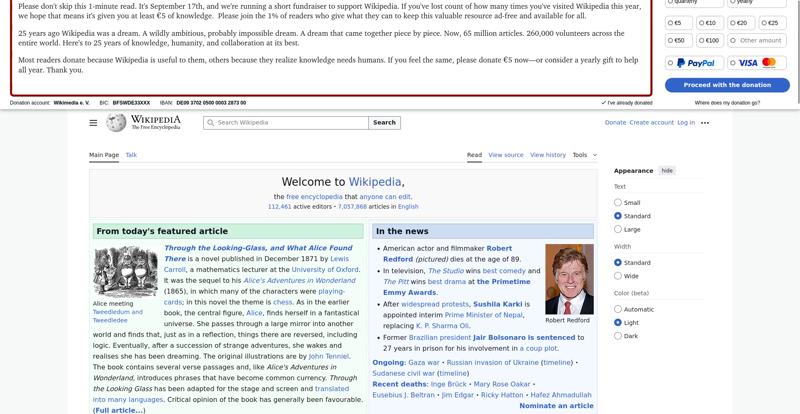
Task: Select the €10 donation amount
Action: (710, 23)
